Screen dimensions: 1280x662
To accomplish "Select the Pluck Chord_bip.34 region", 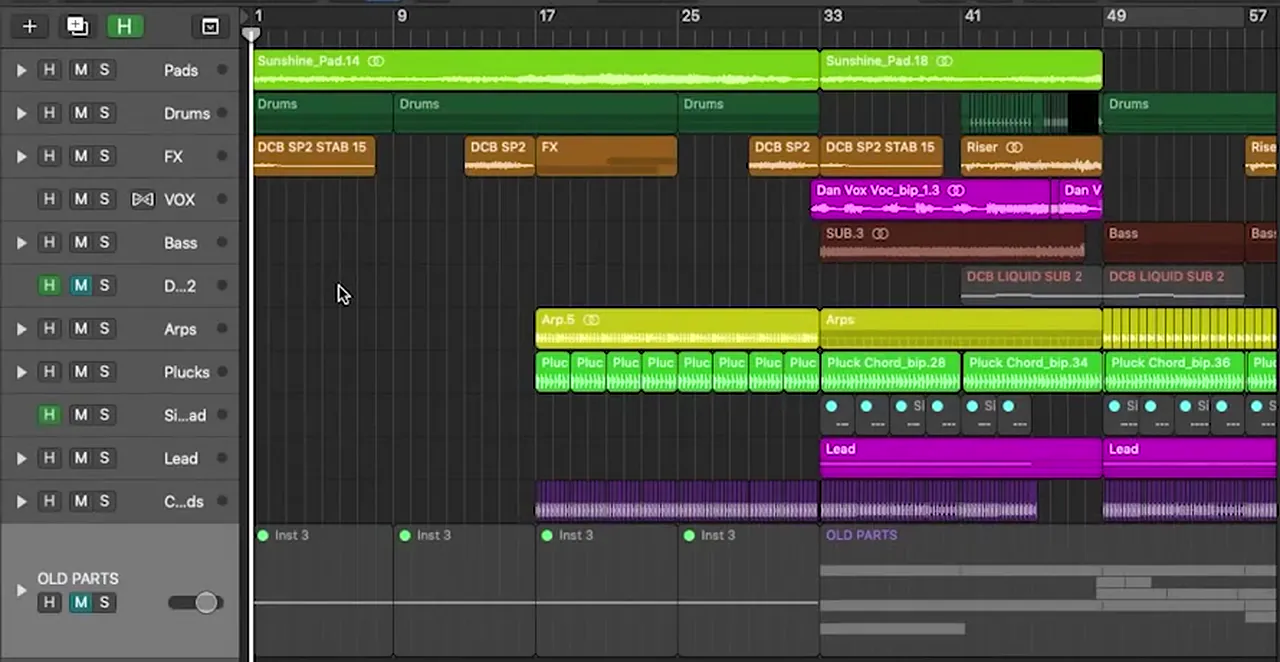I will pos(1032,371).
